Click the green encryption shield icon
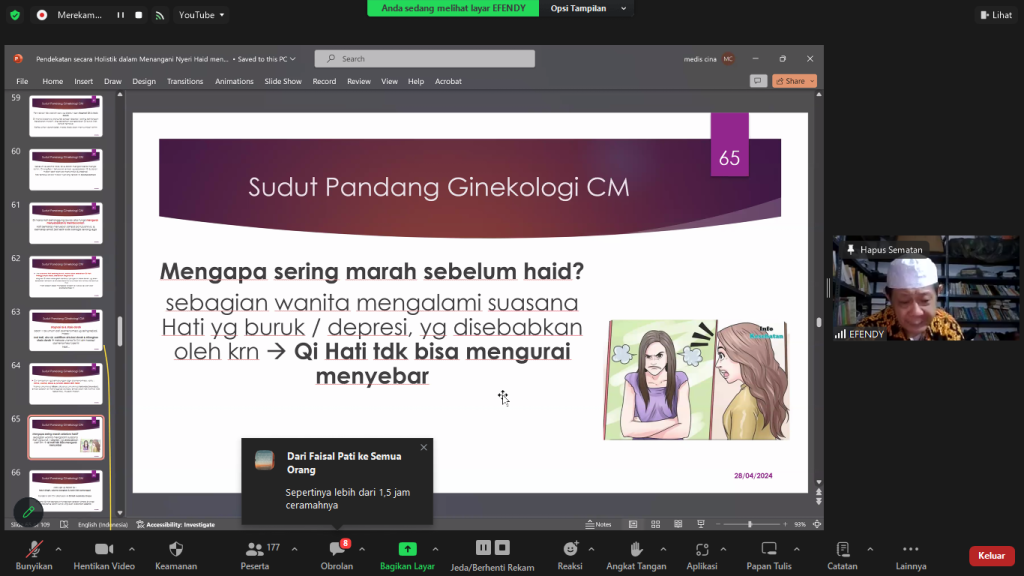Viewport: 1024px width, 576px height. coord(15,14)
